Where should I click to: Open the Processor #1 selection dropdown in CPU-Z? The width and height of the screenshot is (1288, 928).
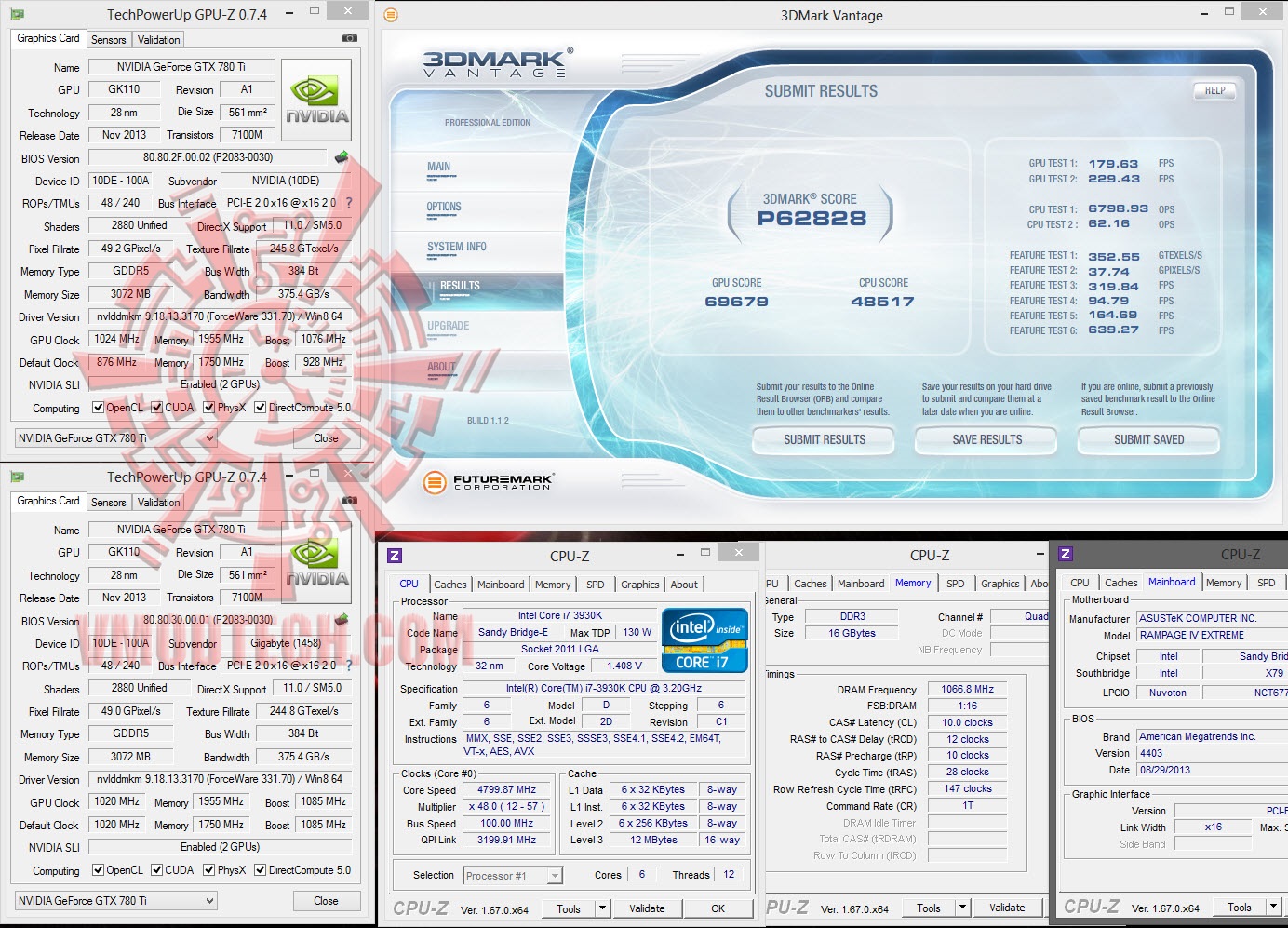tap(513, 876)
